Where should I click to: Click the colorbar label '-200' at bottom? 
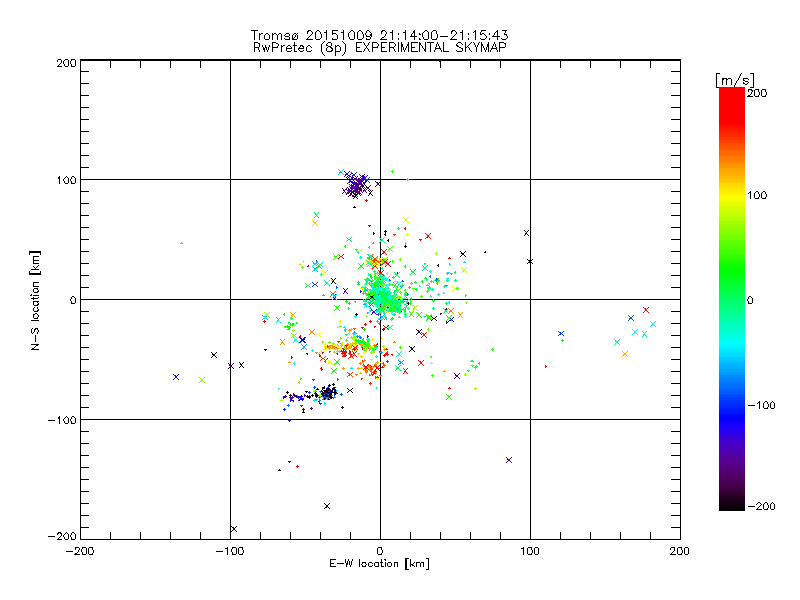pos(761,506)
